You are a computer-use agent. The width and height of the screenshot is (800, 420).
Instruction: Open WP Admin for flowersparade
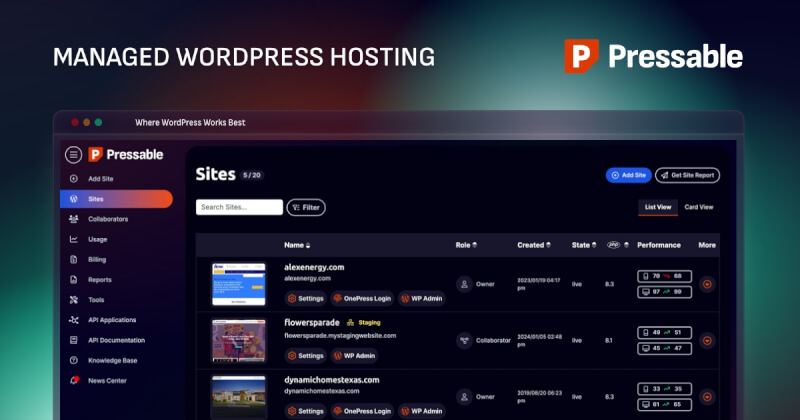pos(354,356)
